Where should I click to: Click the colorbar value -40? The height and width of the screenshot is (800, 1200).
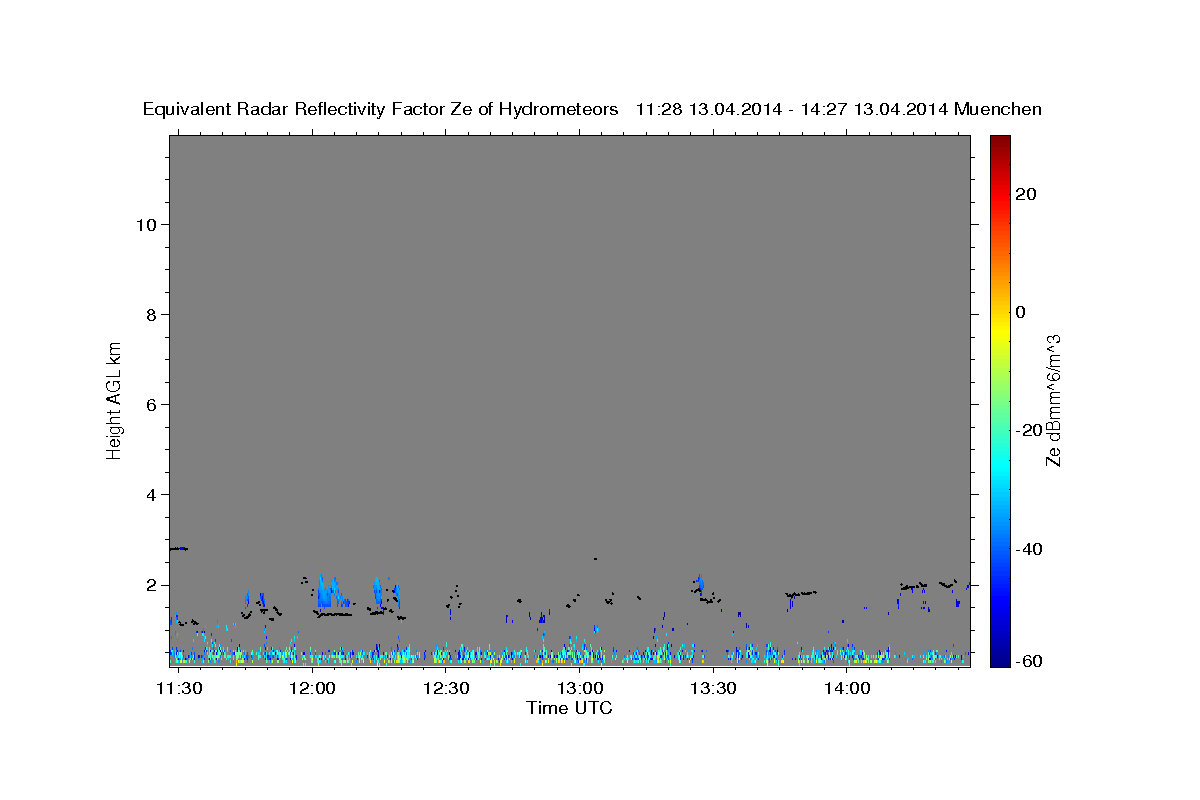[x=1030, y=548]
